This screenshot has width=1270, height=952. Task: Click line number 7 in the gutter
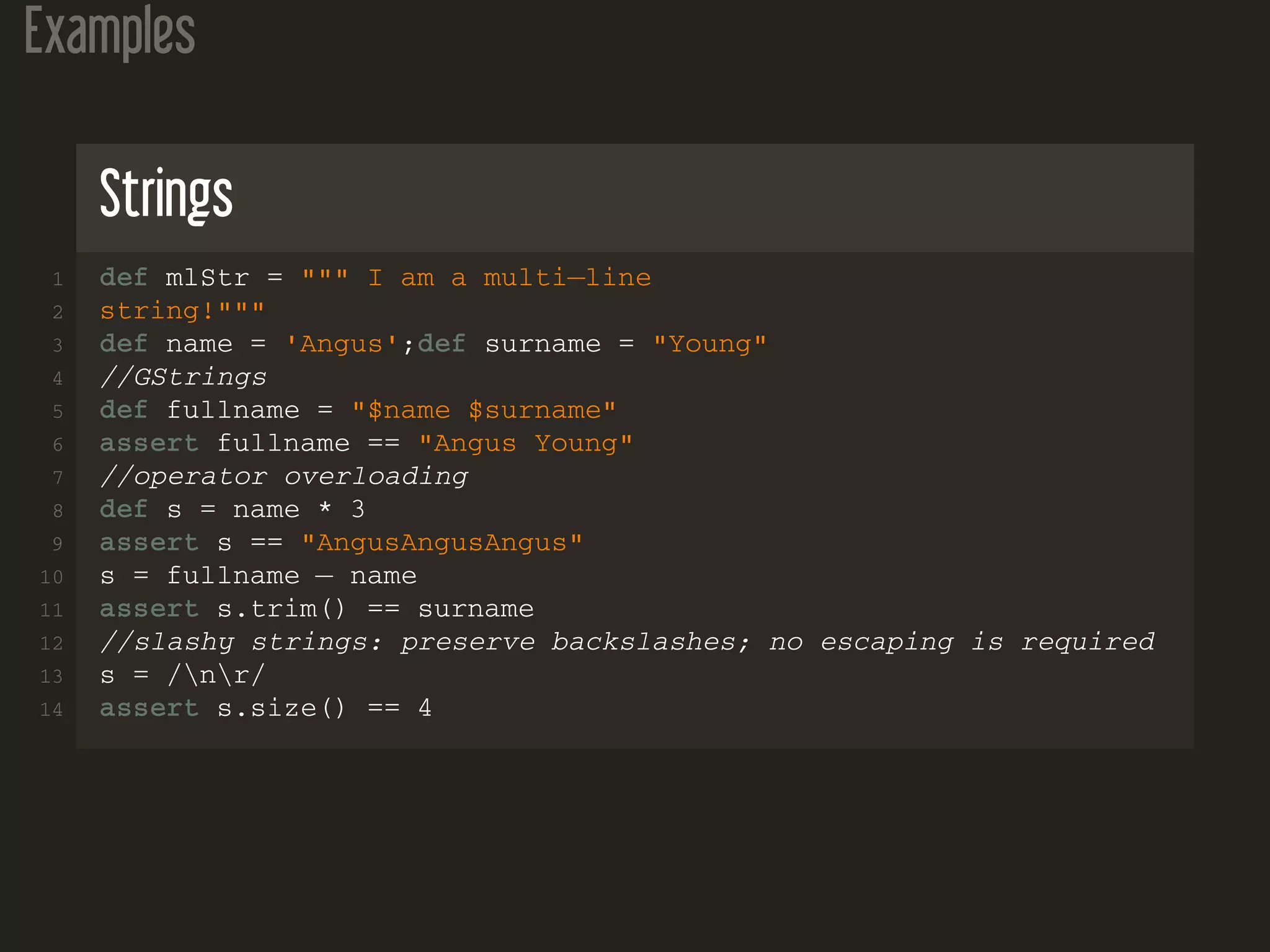(58, 478)
